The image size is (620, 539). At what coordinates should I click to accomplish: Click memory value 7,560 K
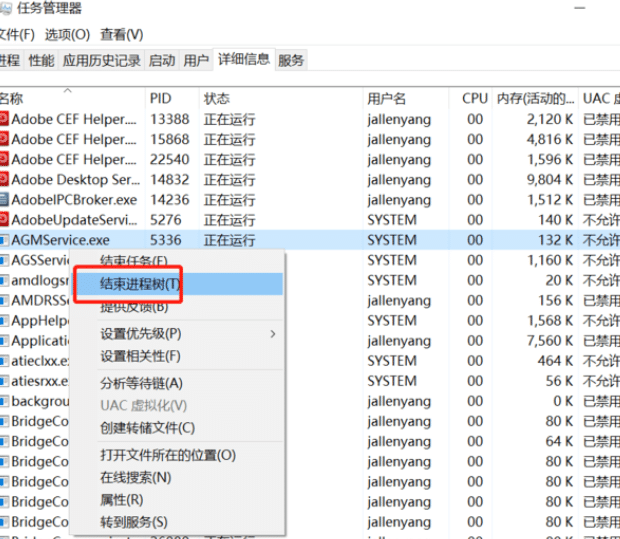(x=550, y=340)
